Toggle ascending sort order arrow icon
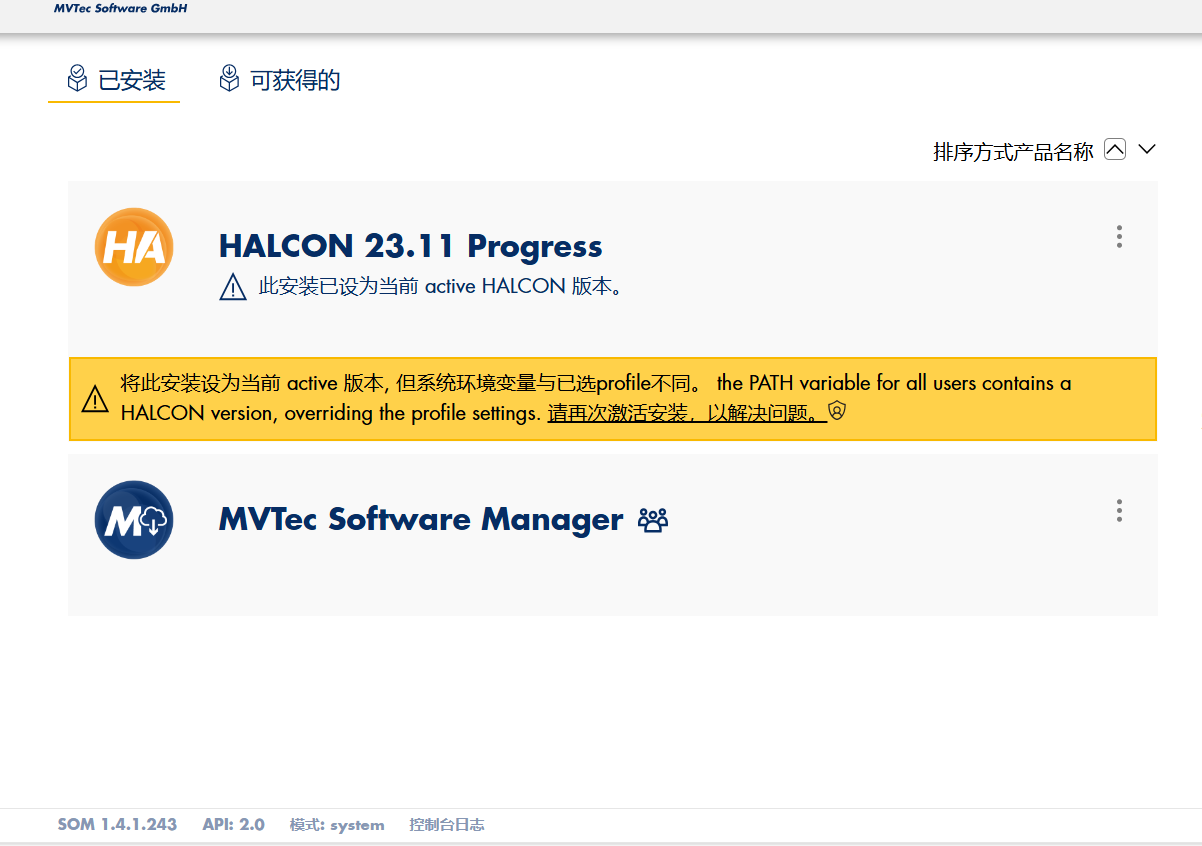 coord(1115,150)
